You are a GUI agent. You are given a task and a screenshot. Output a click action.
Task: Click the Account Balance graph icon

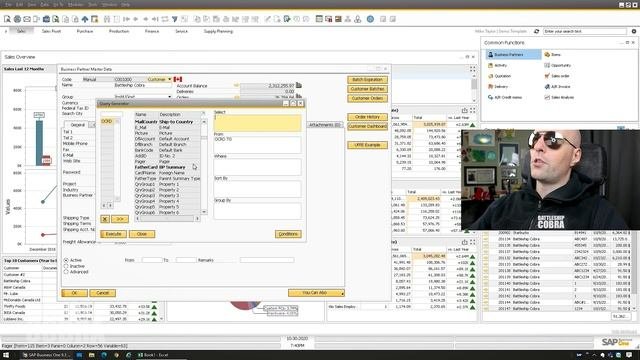tap(299, 85)
